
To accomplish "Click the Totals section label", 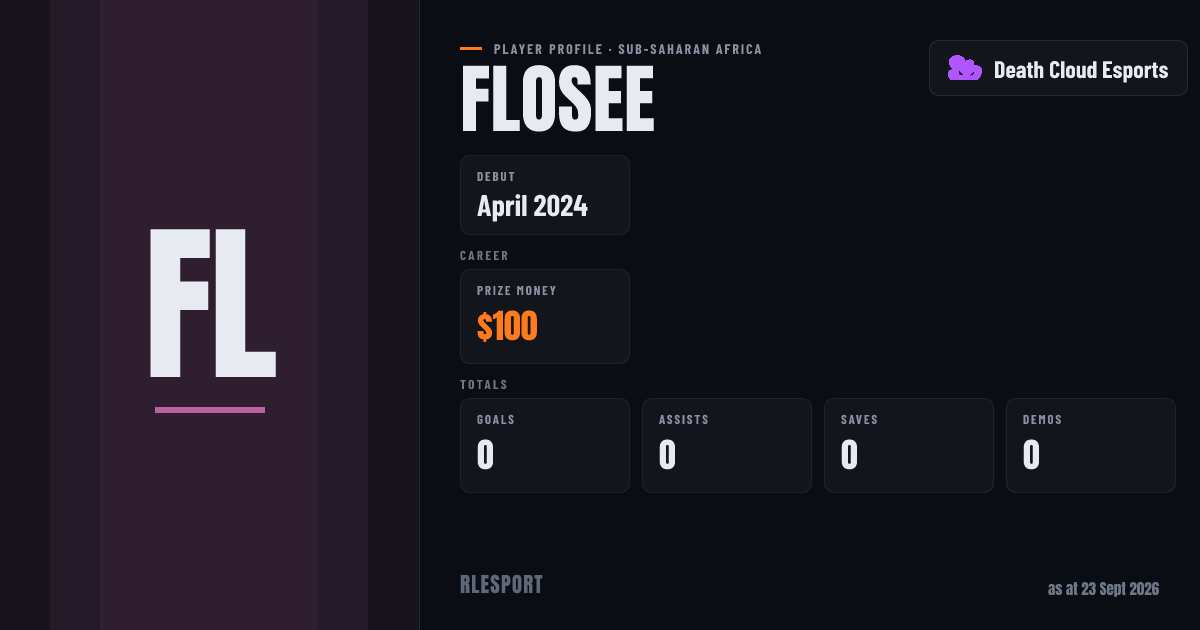I will [x=484, y=385].
